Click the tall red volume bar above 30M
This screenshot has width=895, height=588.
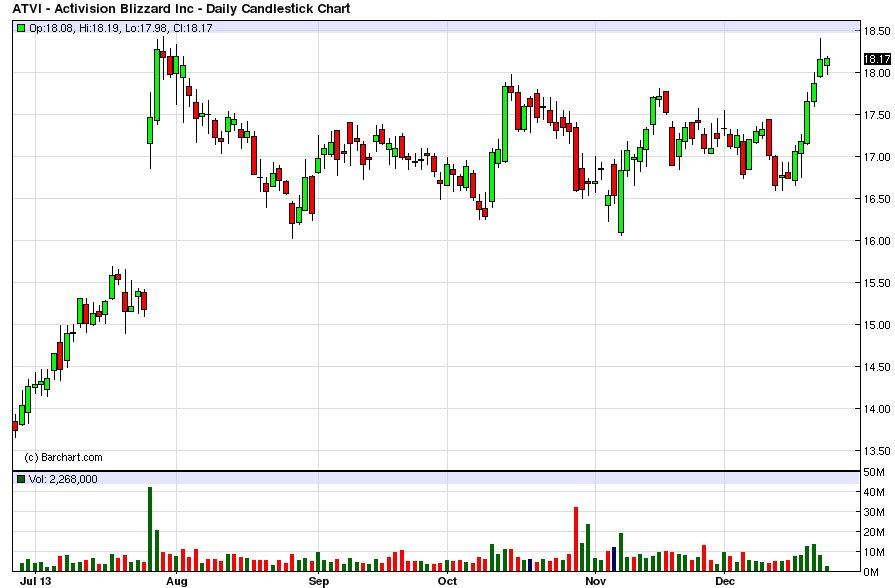pyautogui.click(x=576, y=539)
